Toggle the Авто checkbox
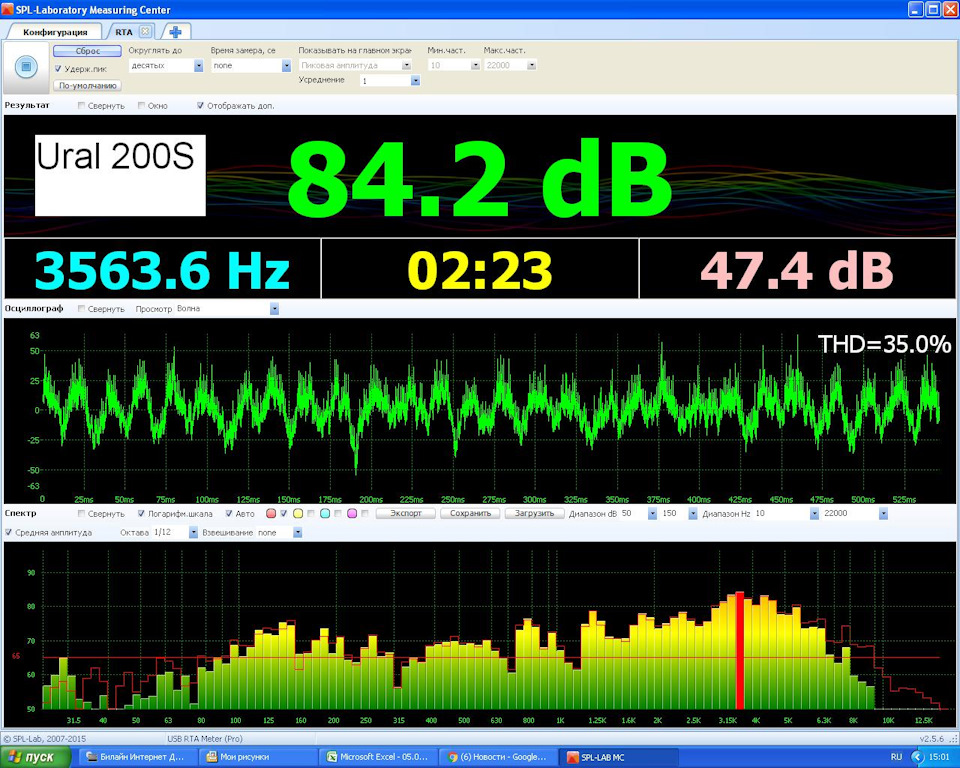Image resolution: width=960 pixels, height=768 pixels. pos(229,513)
